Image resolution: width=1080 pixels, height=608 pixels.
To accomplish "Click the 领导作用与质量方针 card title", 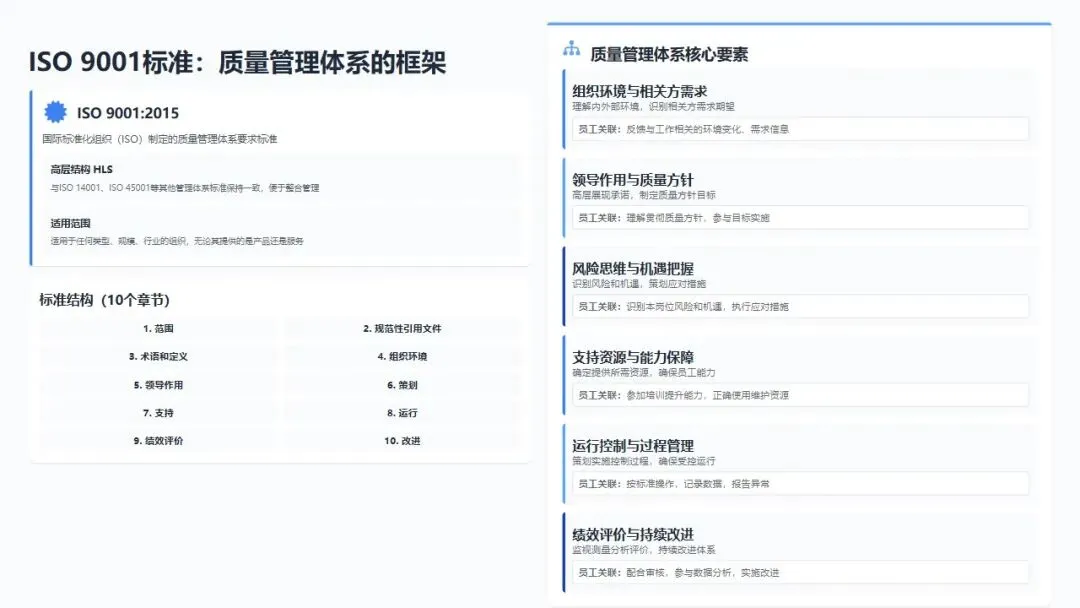I will pyautogui.click(x=632, y=180).
